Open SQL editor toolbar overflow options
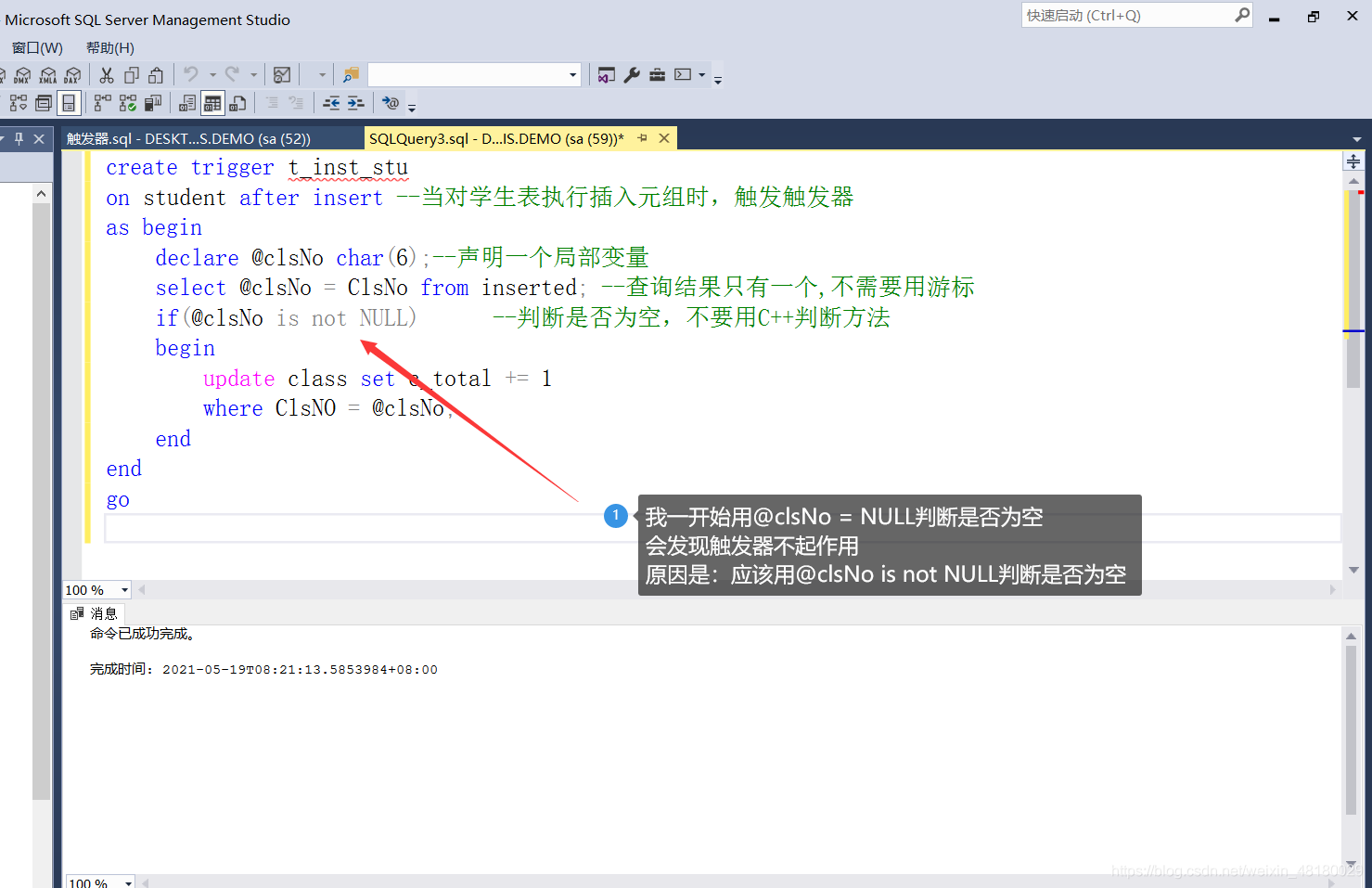Image resolution: width=1372 pixels, height=888 pixels. [412, 107]
